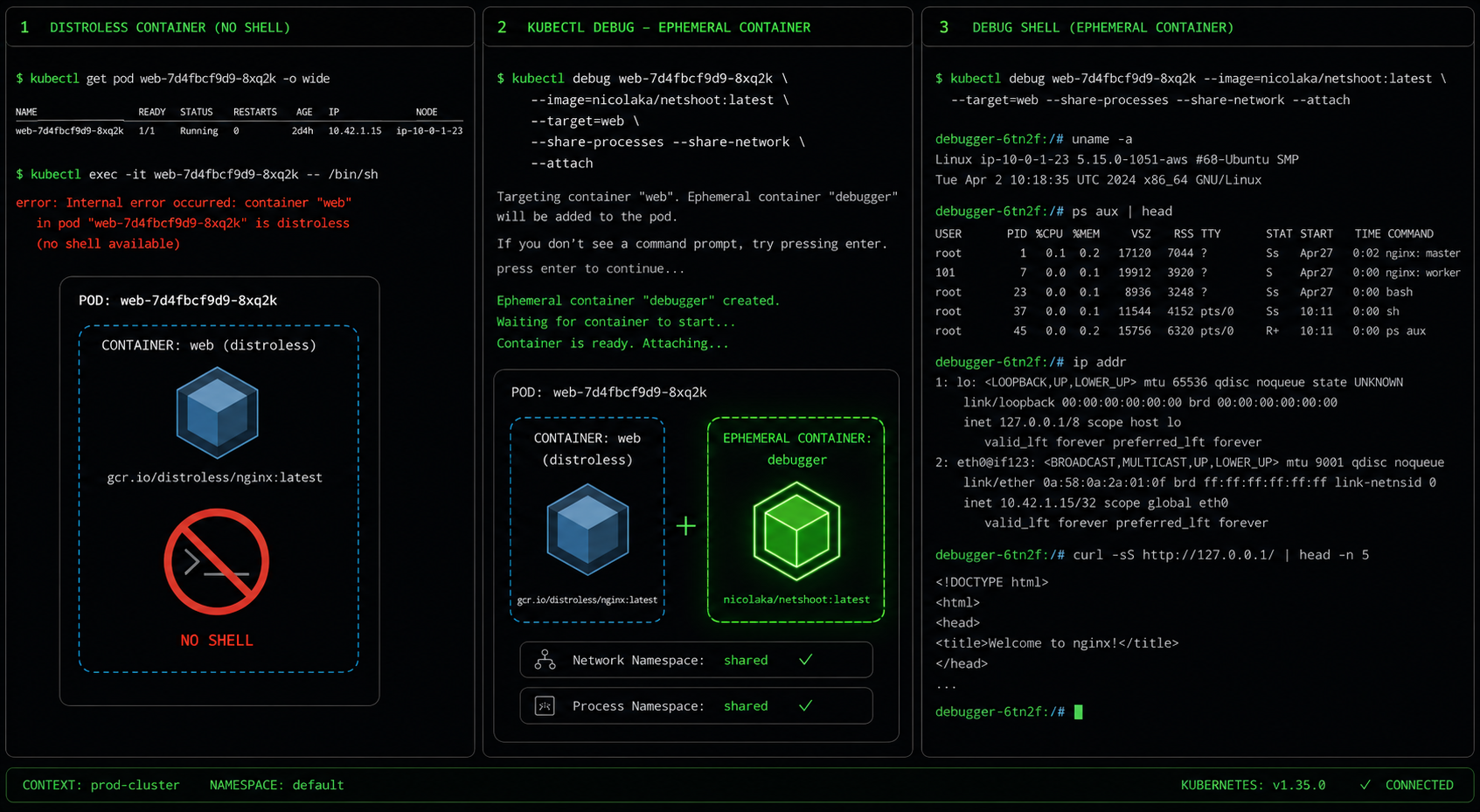Click the 'ps aux | head' command prompt line
The height and width of the screenshot is (812, 1480).
1053,212
